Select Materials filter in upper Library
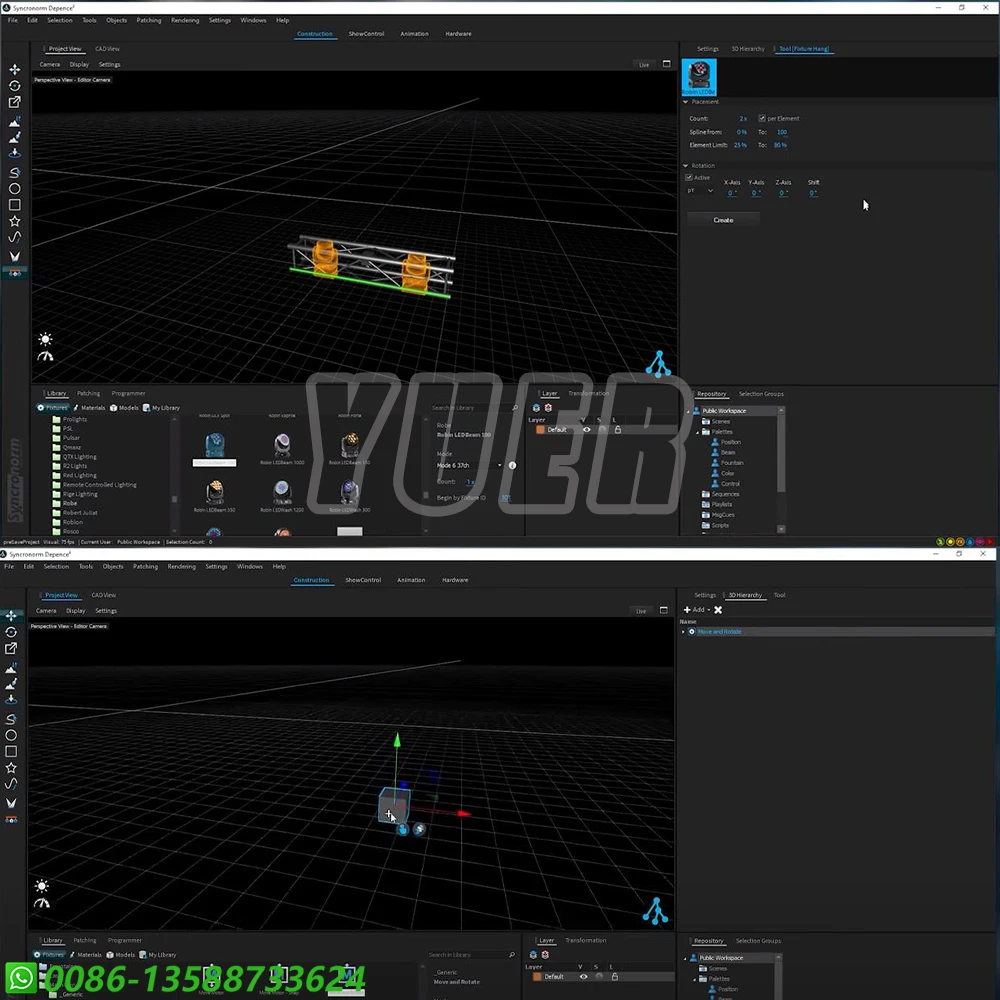 click(89, 408)
